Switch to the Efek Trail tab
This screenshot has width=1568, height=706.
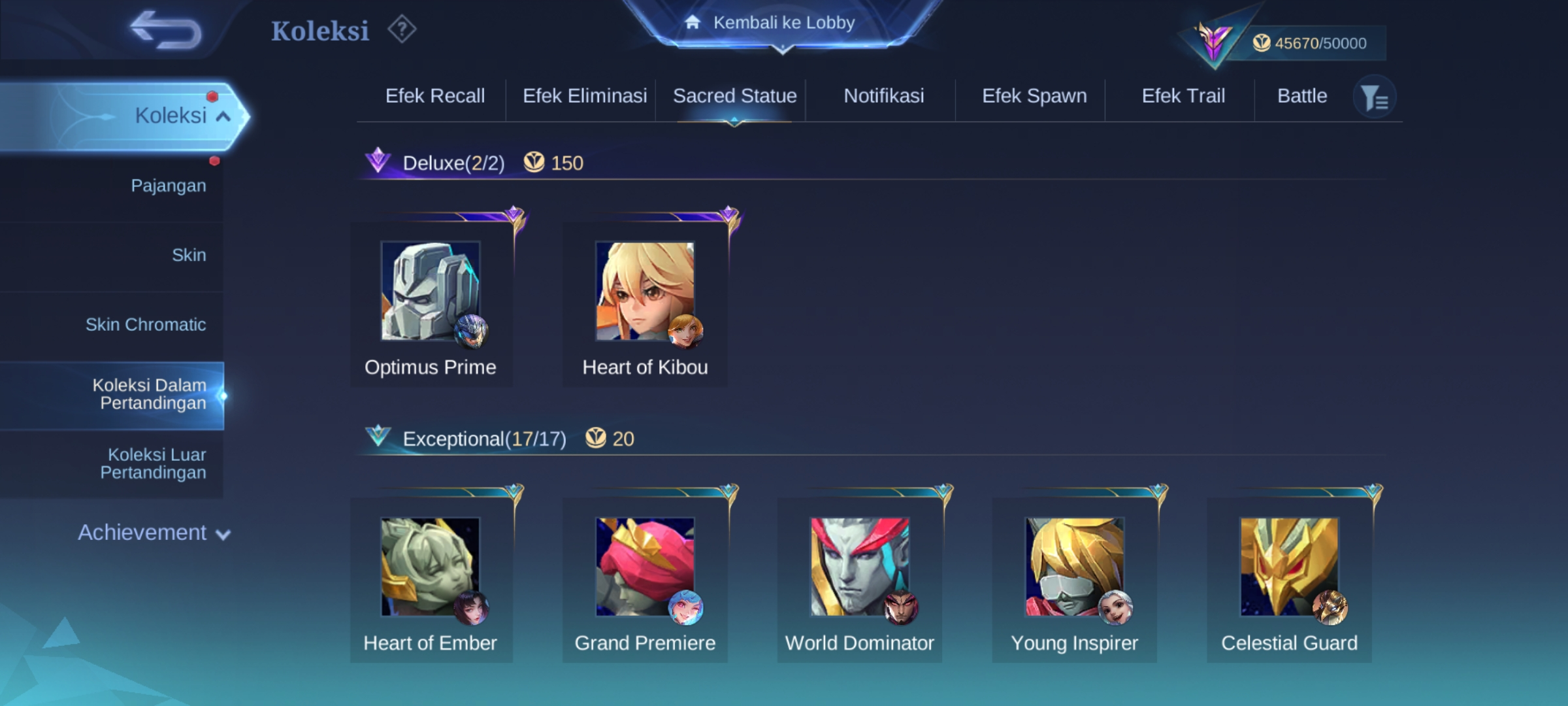[x=1183, y=96]
